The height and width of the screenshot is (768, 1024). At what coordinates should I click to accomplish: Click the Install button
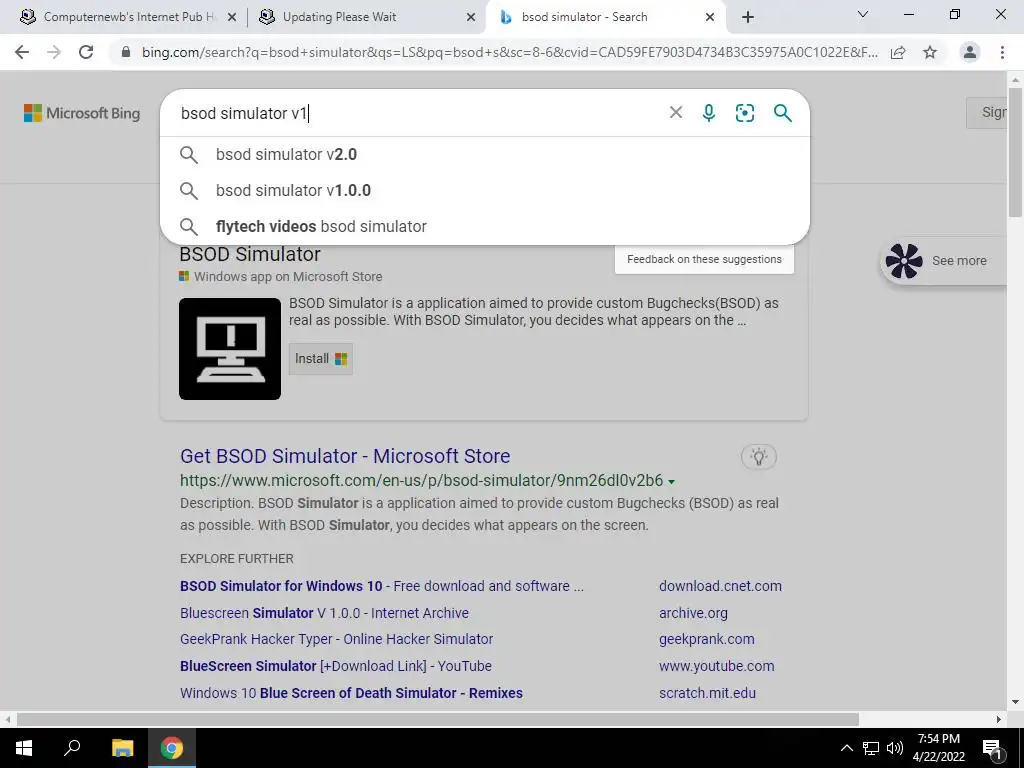[321, 359]
